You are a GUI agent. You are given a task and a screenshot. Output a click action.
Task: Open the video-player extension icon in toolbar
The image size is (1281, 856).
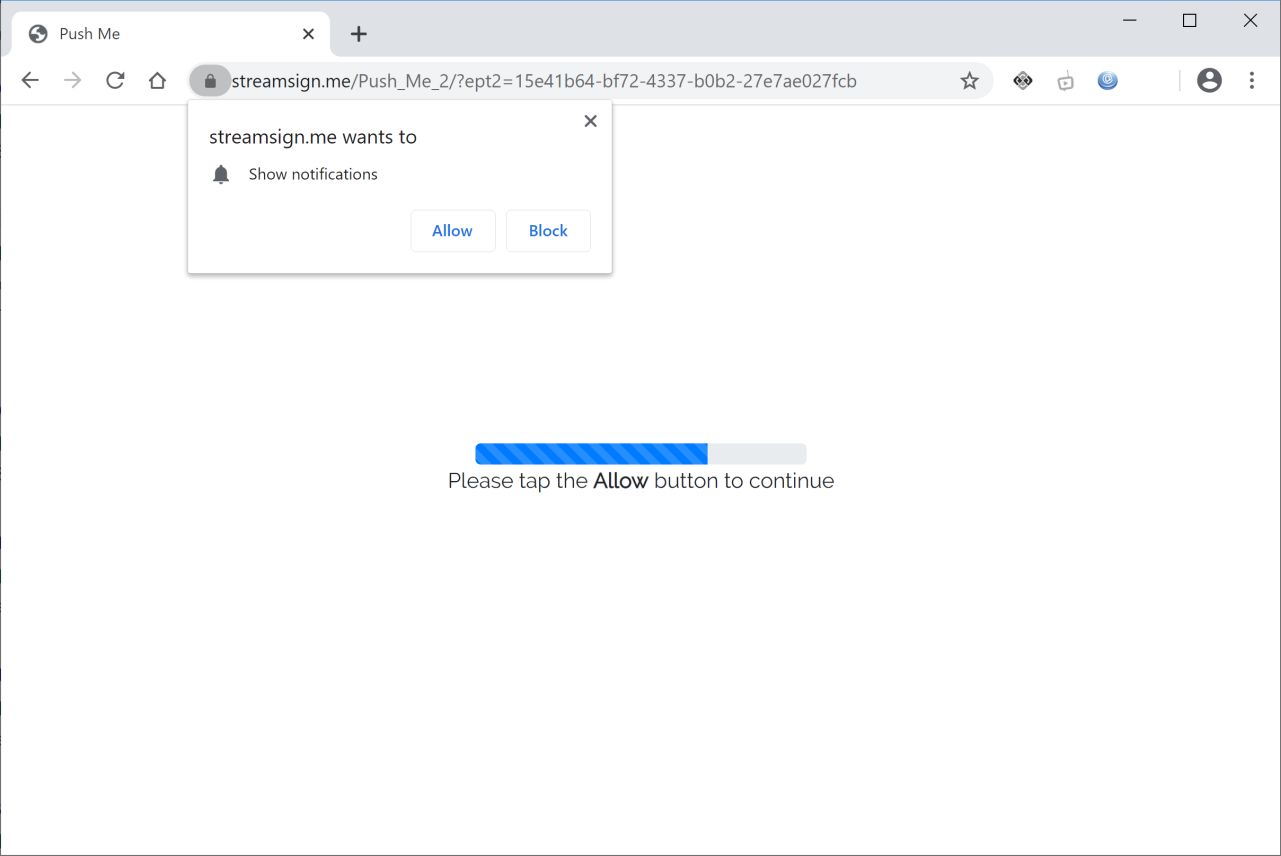[1066, 82]
